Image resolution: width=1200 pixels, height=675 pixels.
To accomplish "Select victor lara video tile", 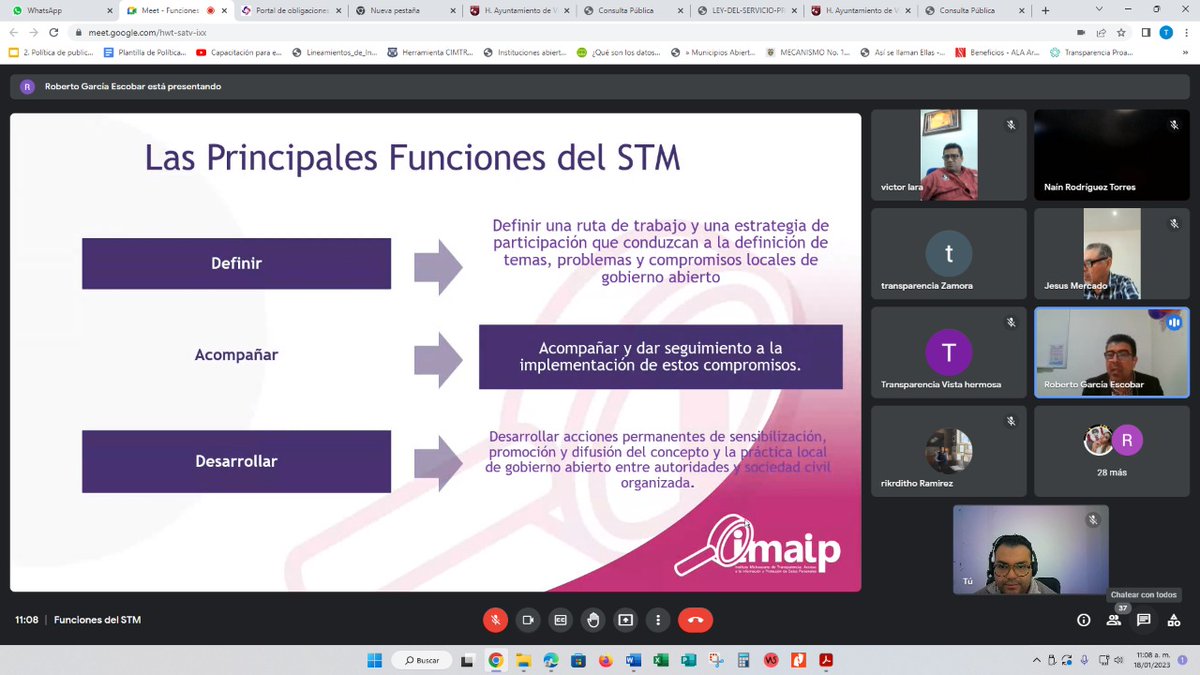I will 949,155.
